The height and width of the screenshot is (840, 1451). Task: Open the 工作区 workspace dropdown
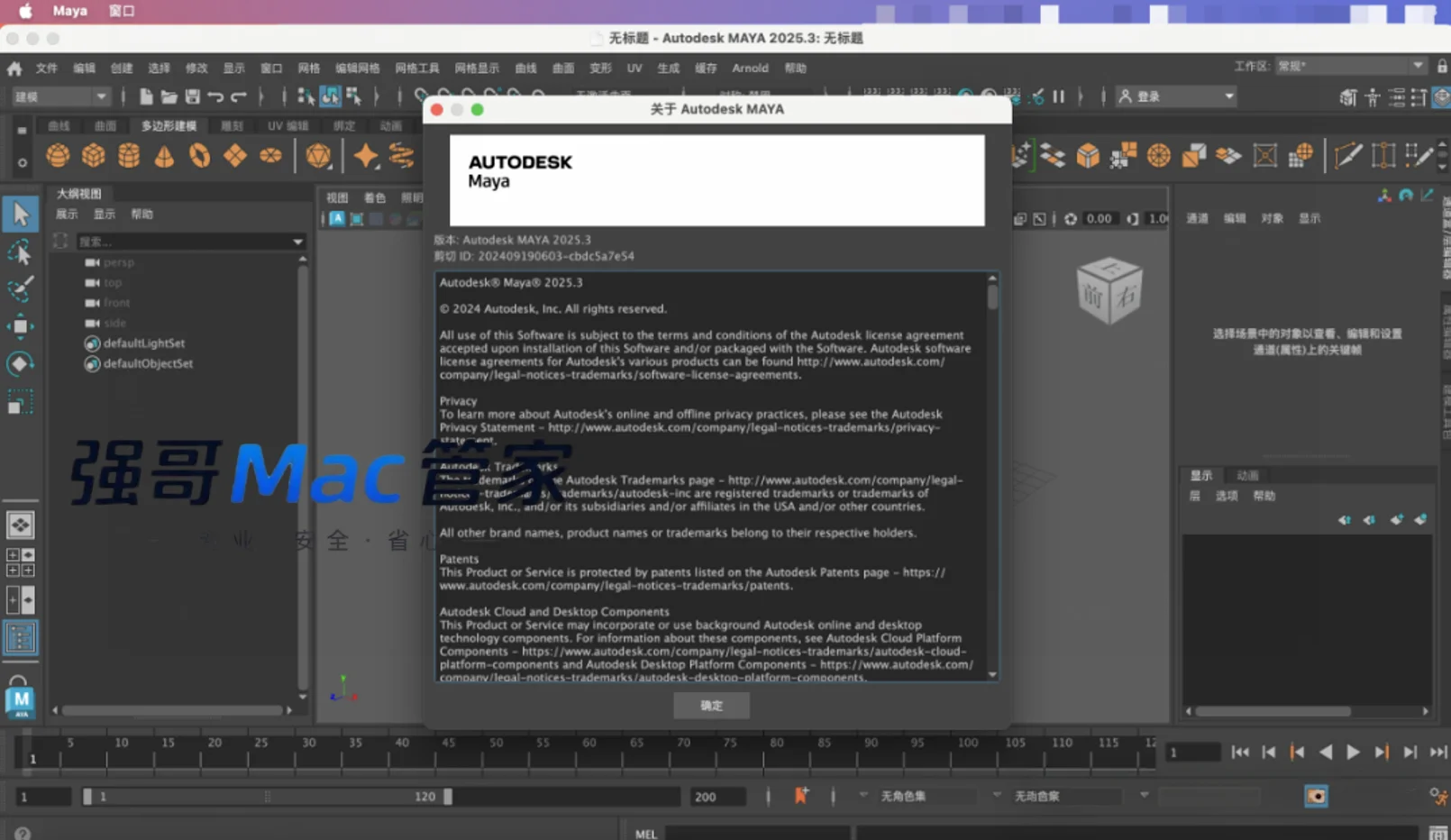[1350, 66]
